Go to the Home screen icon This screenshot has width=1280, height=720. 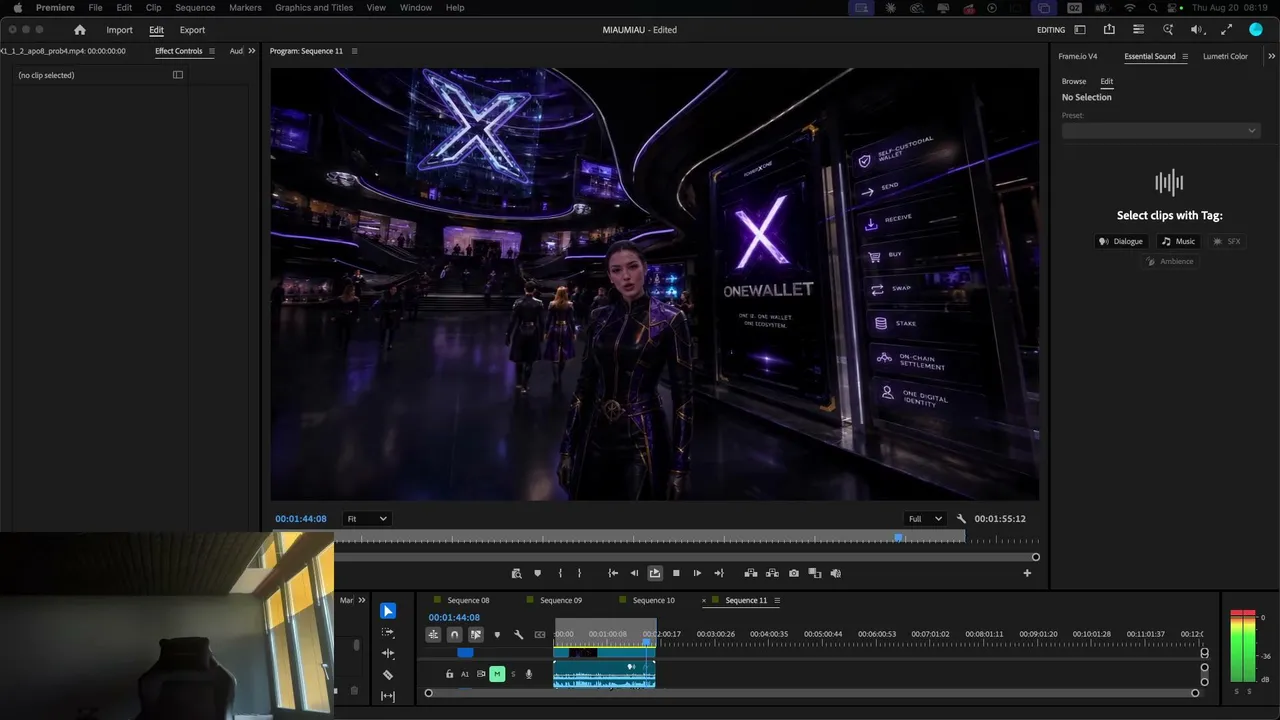[80, 30]
